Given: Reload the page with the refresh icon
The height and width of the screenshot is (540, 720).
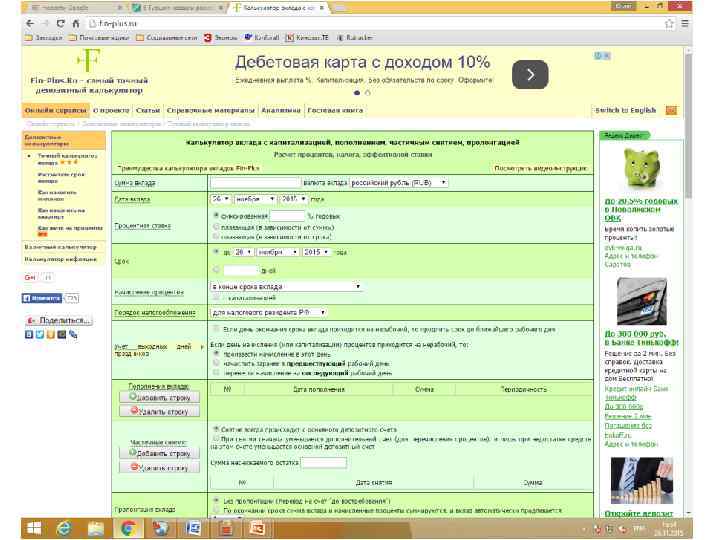Looking at the screenshot, I should 61,23.
